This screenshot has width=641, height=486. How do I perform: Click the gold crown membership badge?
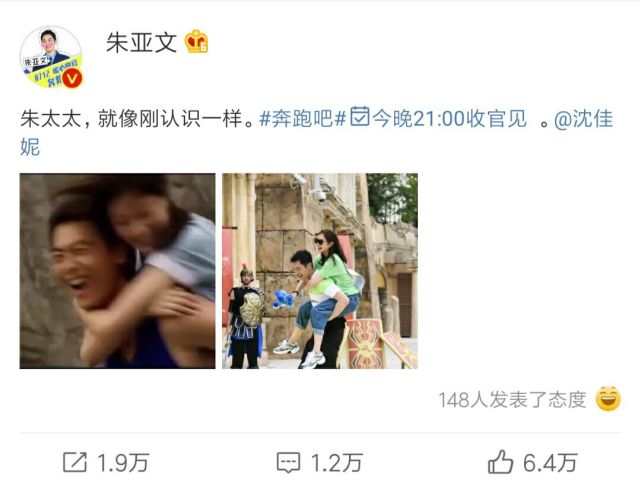point(197,42)
